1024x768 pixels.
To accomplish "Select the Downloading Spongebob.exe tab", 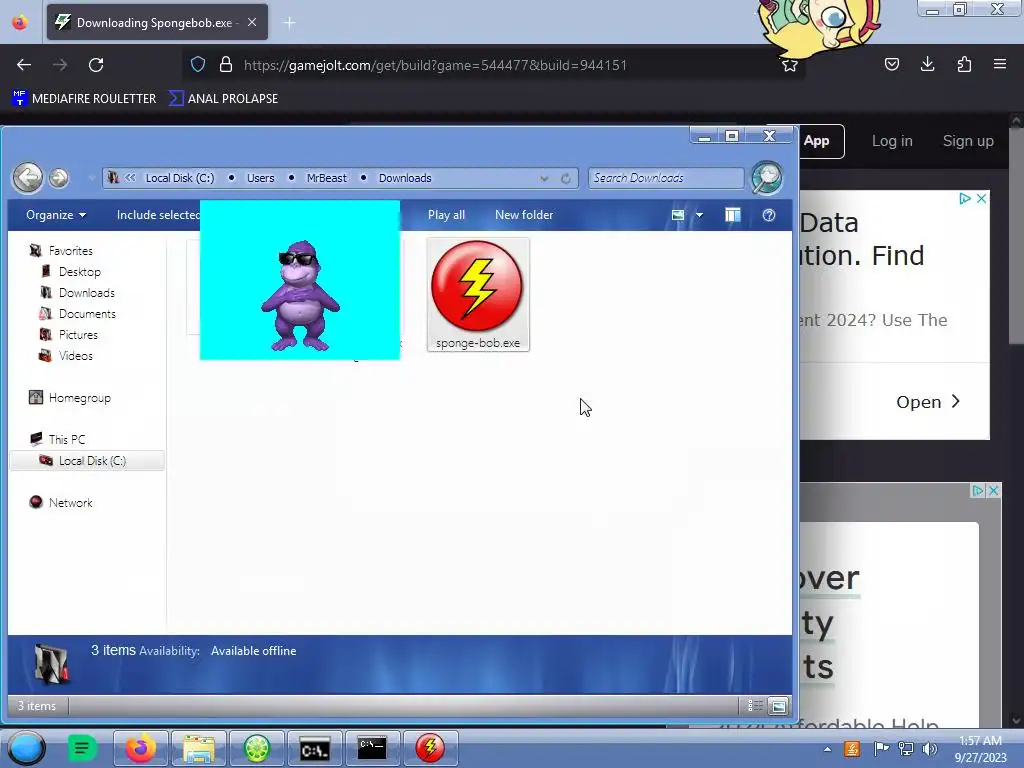I will pos(157,22).
